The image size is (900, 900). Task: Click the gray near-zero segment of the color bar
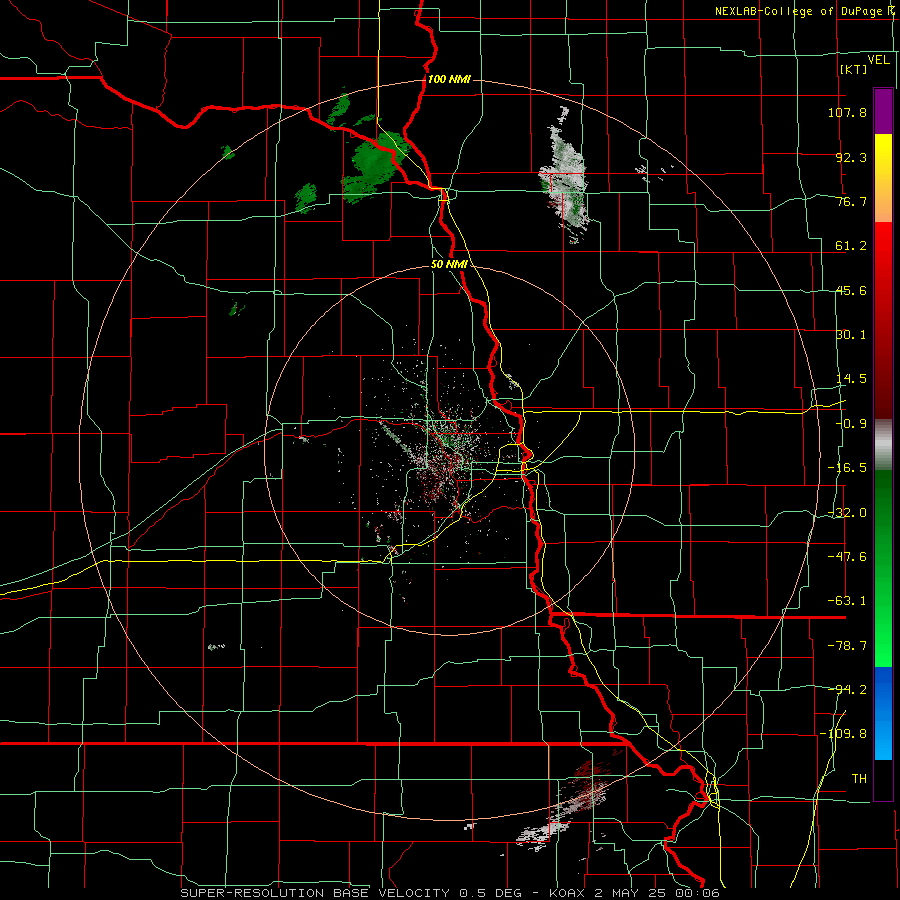click(x=883, y=445)
